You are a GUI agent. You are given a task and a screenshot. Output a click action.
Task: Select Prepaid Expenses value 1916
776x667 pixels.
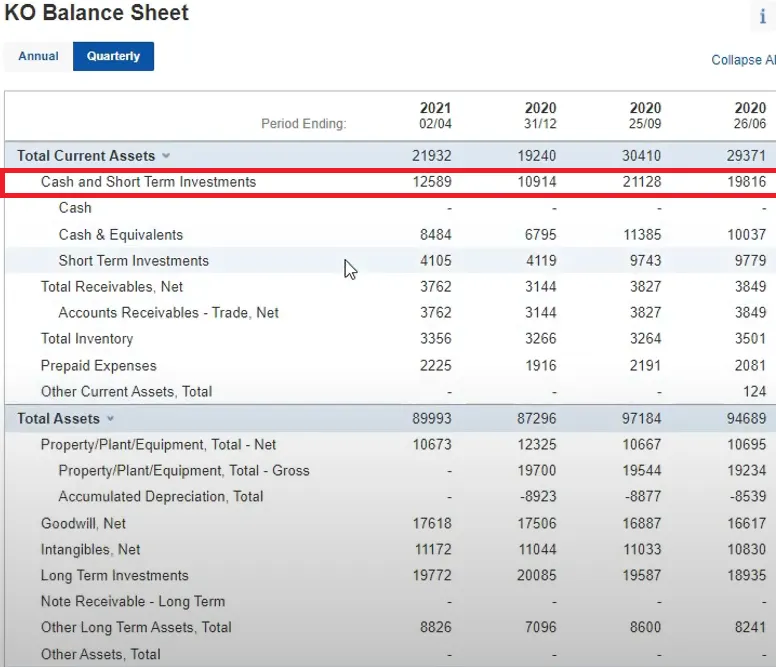(540, 366)
